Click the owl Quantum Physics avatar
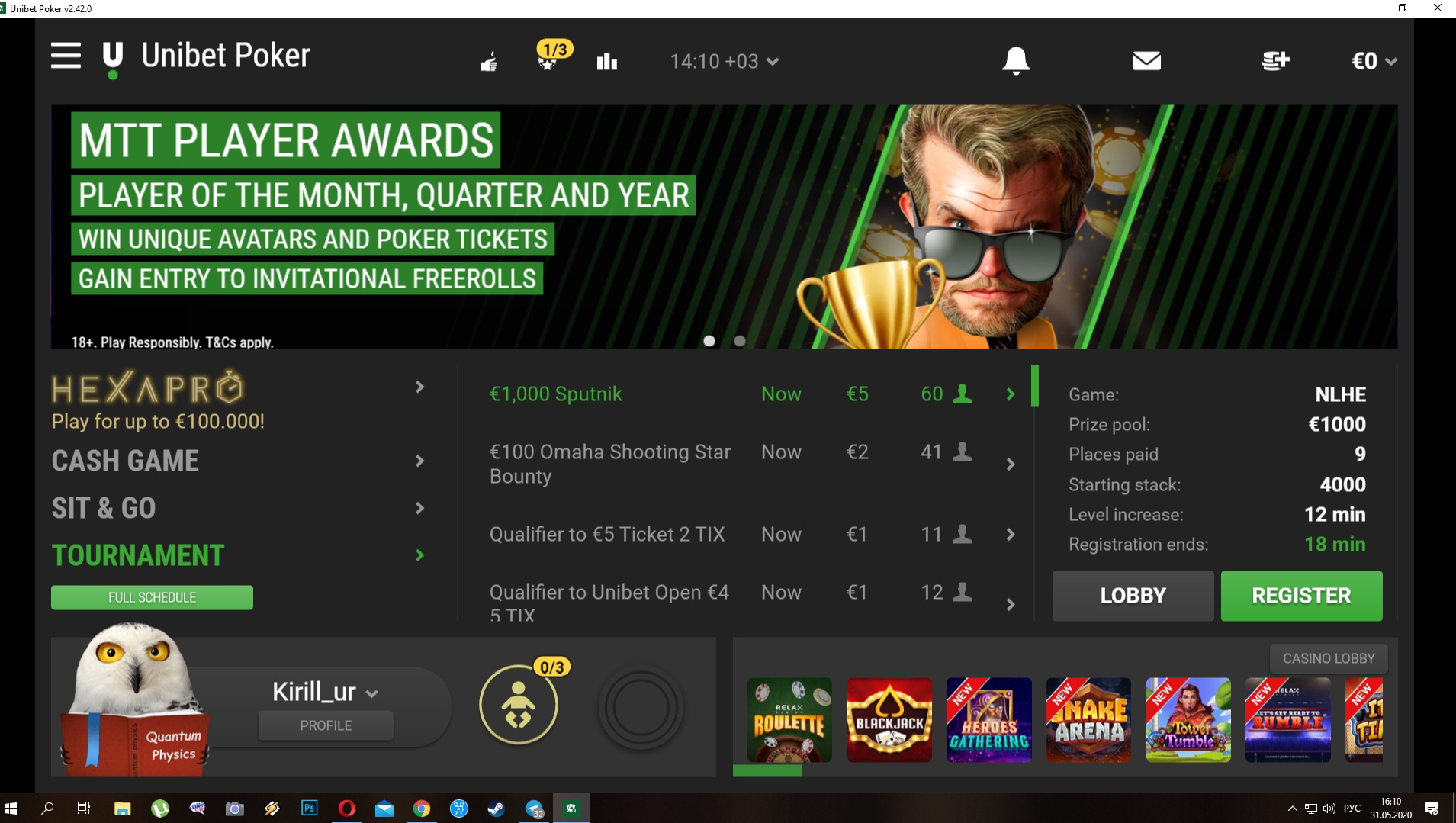The width and height of the screenshot is (1456, 823). click(x=136, y=700)
